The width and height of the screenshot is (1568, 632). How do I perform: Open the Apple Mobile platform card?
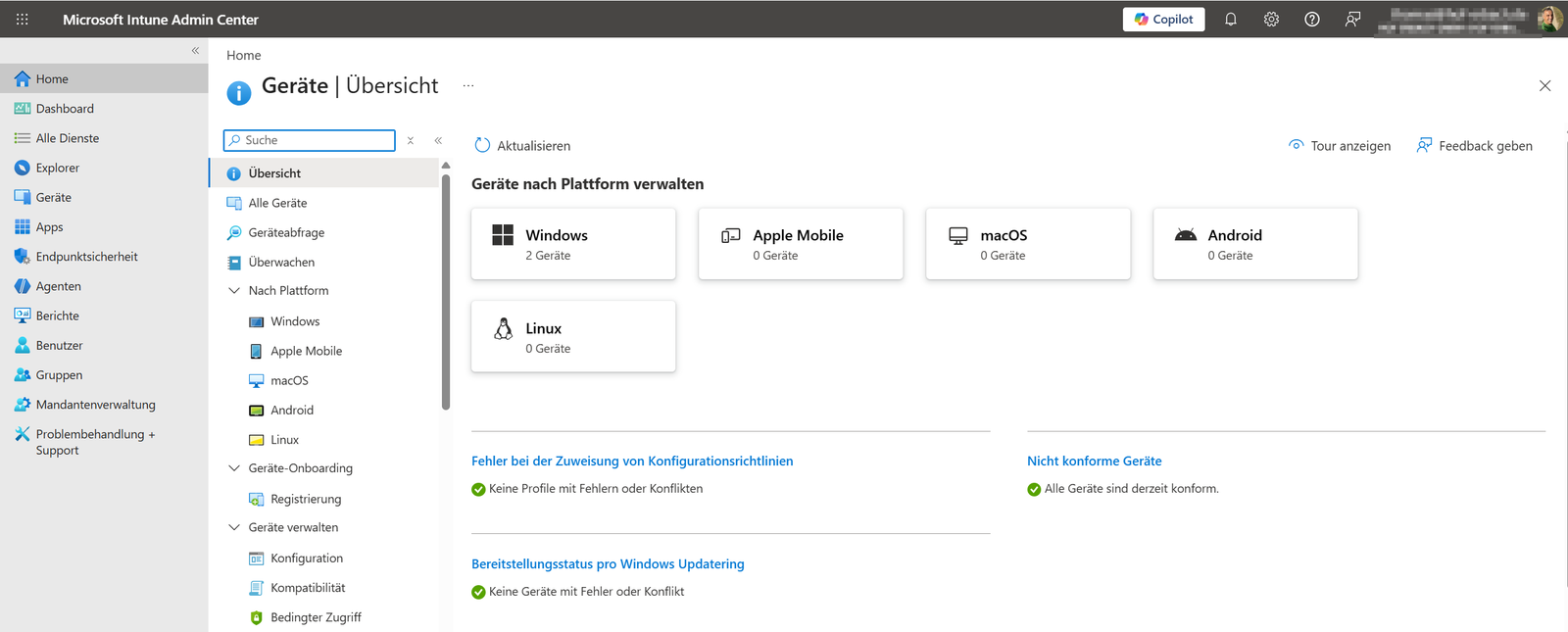pos(801,244)
